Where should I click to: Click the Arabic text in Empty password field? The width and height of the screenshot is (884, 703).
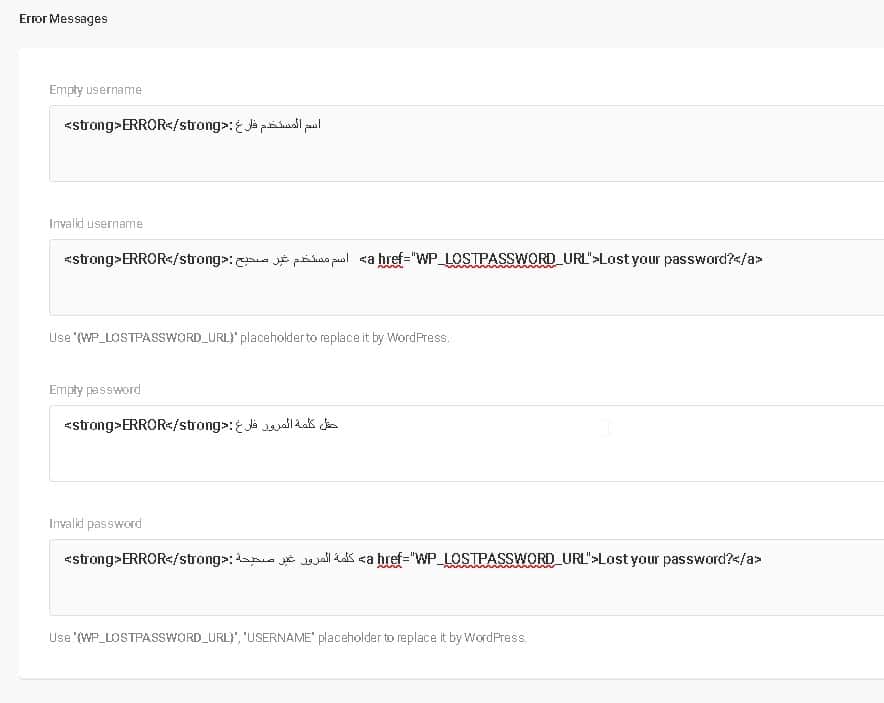tap(286, 425)
